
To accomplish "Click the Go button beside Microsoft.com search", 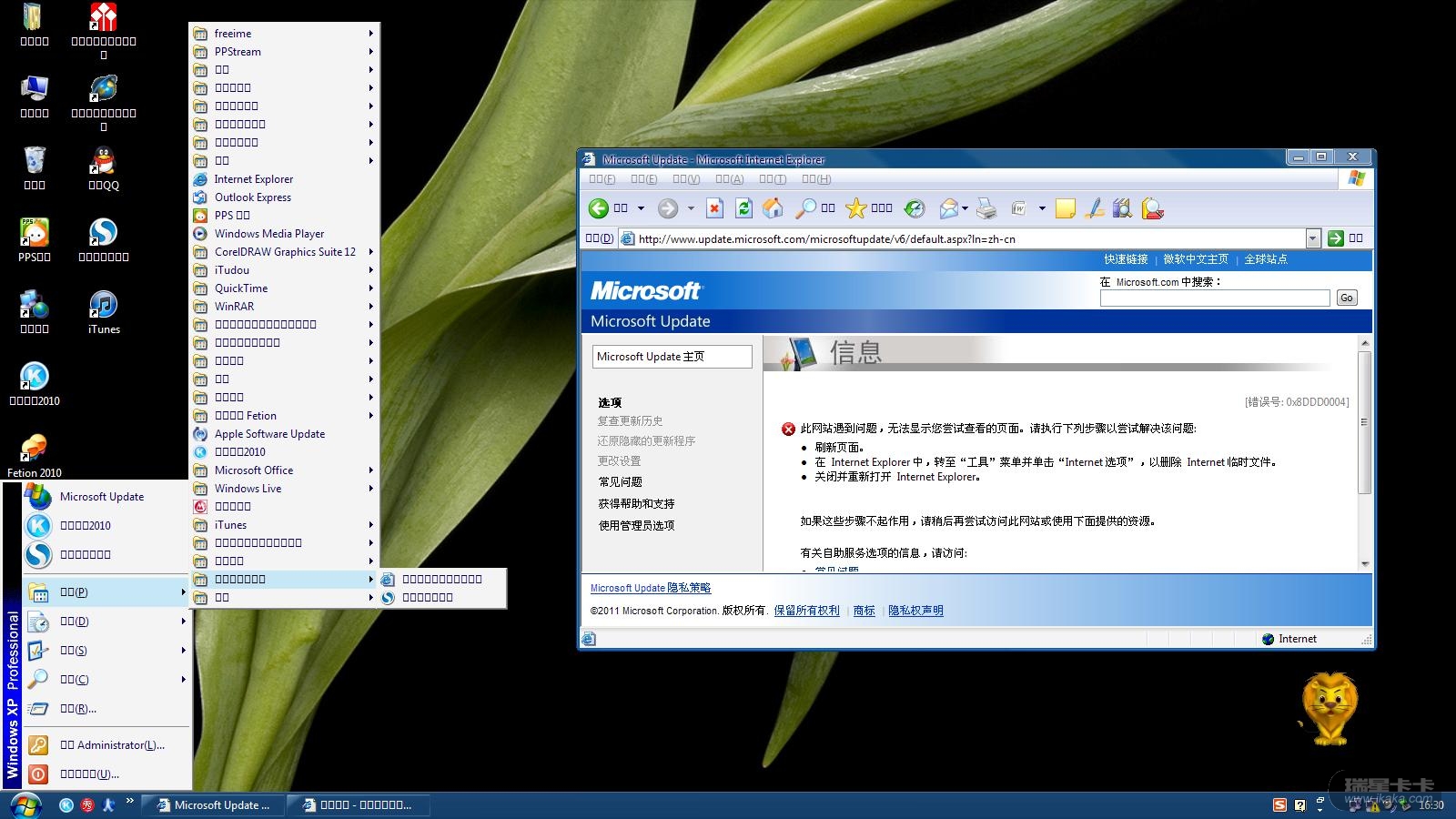I will (1347, 298).
